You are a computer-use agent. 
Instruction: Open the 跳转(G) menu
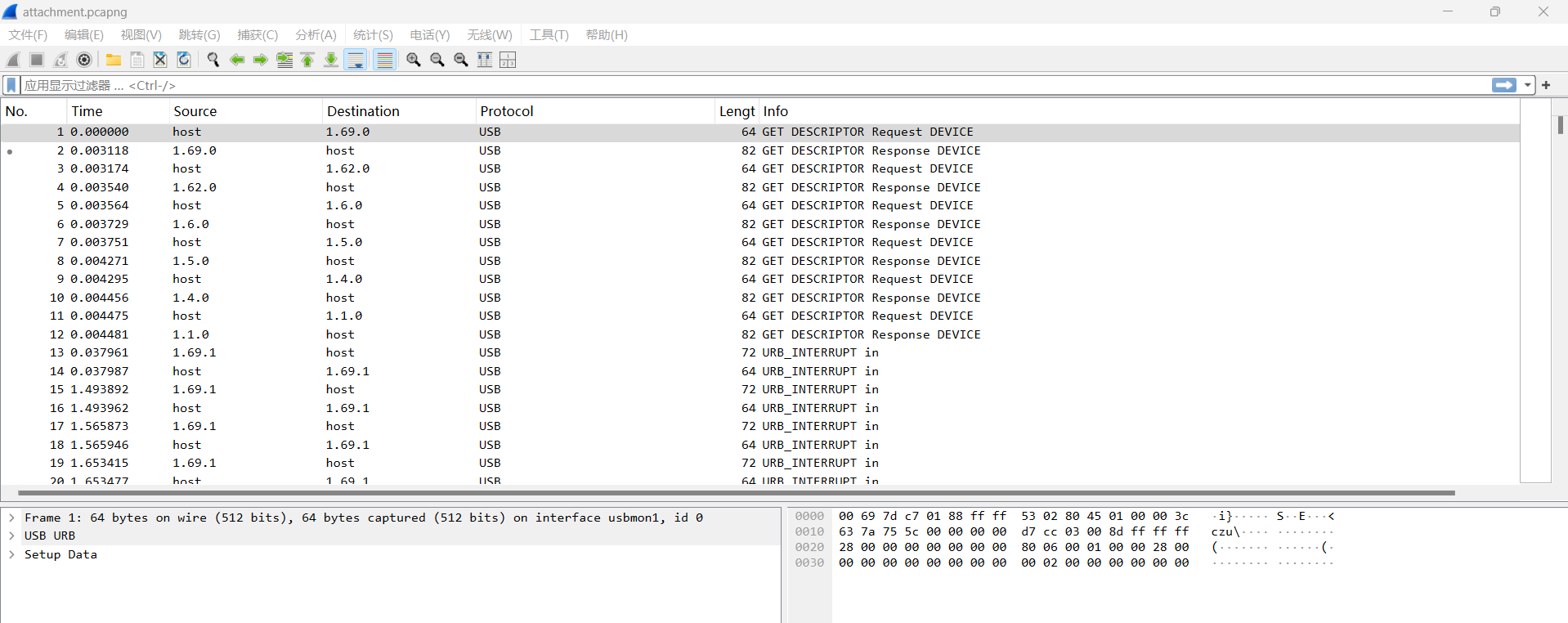[x=199, y=35]
